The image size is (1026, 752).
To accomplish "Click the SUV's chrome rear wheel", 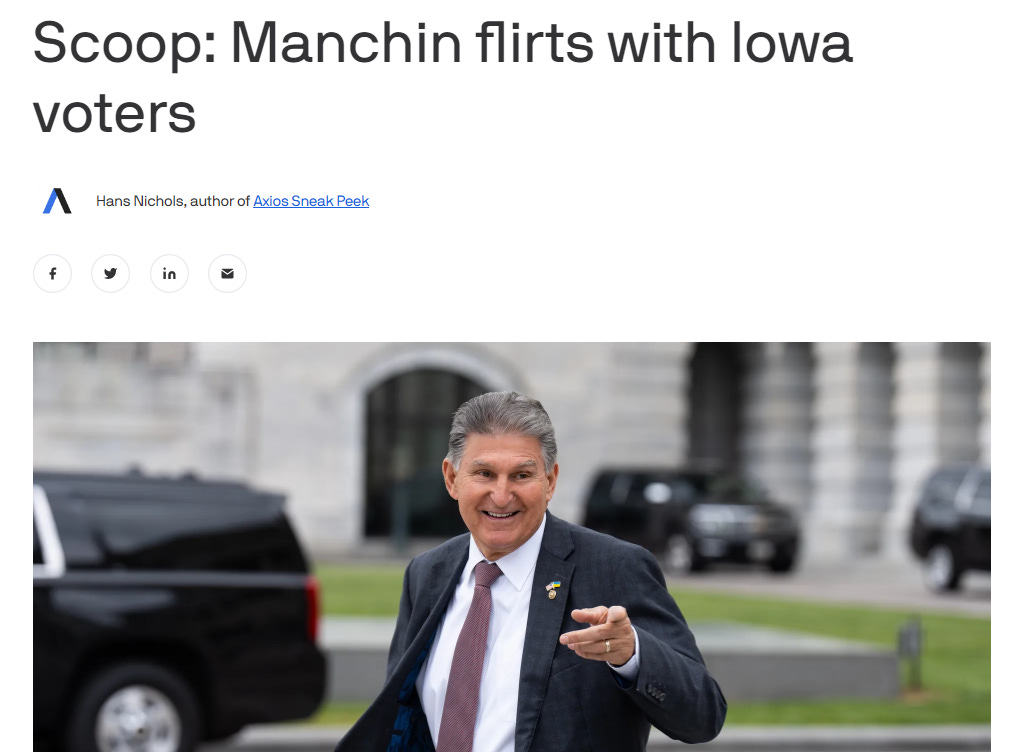I will pos(137,715).
